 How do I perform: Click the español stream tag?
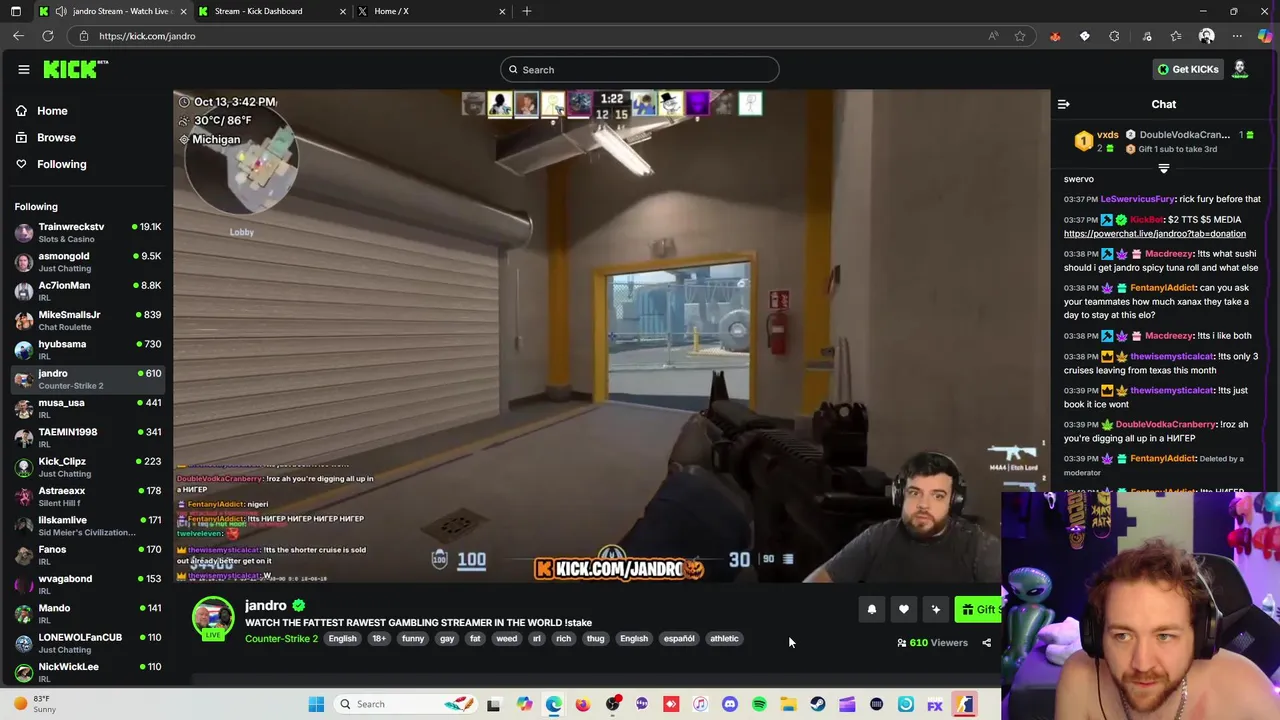tap(679, 639)
